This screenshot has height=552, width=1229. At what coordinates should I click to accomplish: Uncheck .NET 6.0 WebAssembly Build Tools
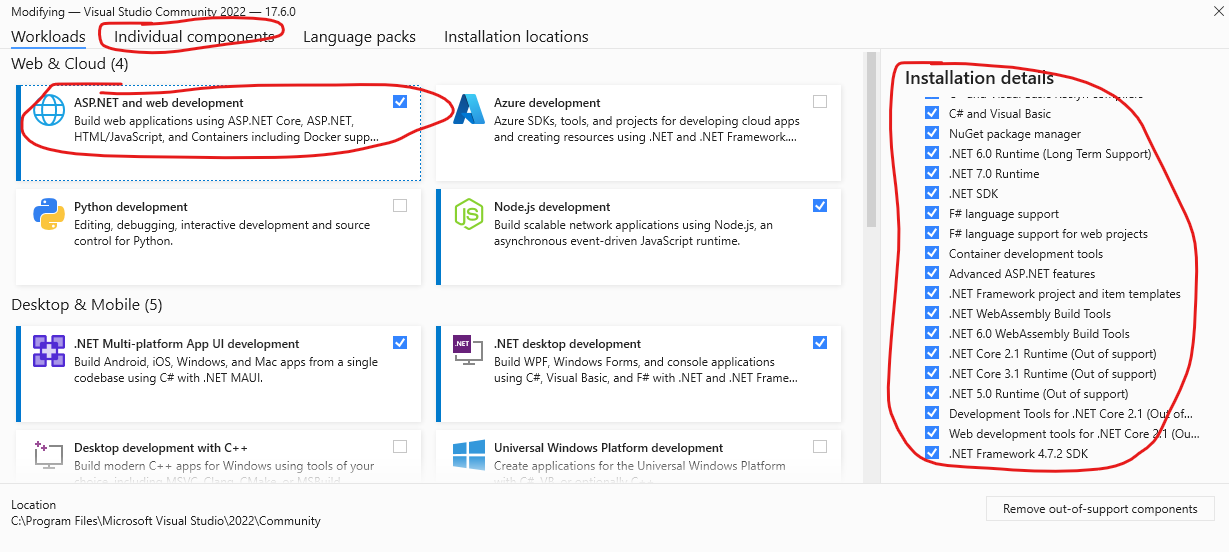[x=932, y=333]
